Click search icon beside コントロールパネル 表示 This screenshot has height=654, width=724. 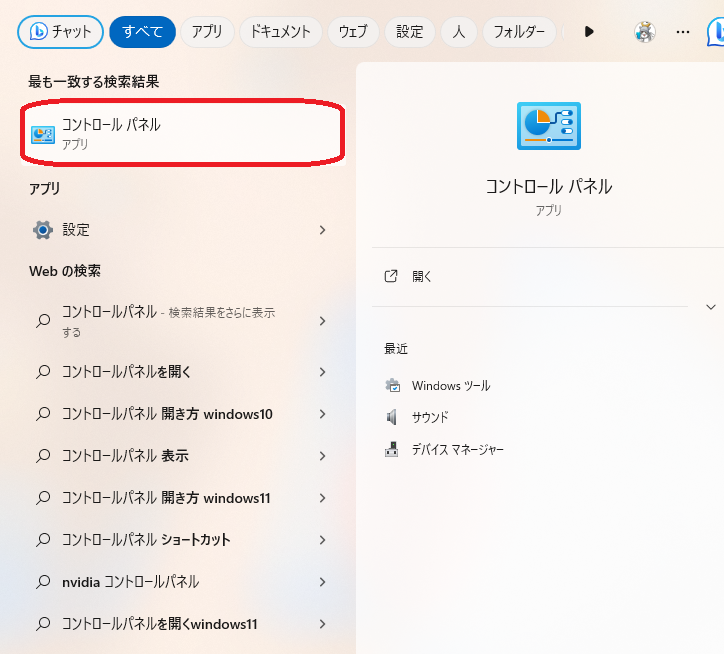point(43,456)
